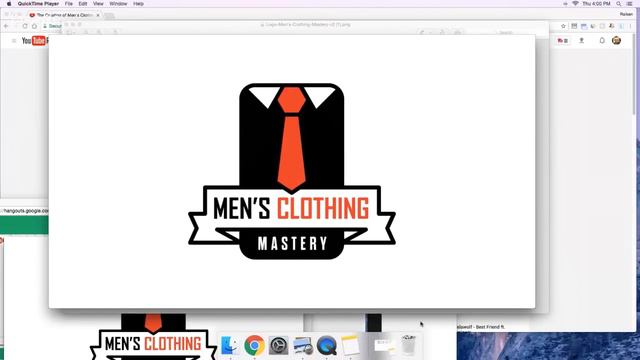This screenshot has height=360, width=640.
Task: Click the clock showing Thu 4:00 PM
Action: coord(596,4)
